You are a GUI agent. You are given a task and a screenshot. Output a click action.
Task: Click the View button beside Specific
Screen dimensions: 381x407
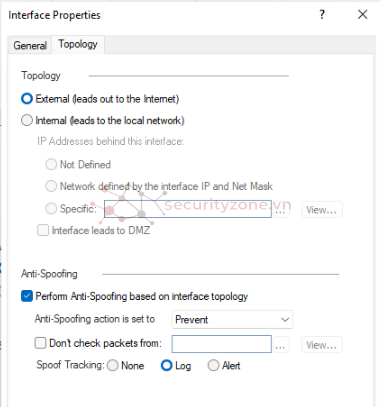[322, 210]
